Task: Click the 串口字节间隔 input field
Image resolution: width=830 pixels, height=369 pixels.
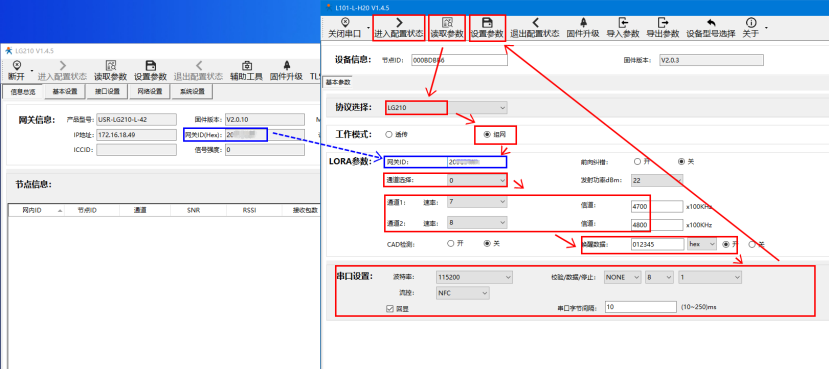Action: tap(640, 307)
